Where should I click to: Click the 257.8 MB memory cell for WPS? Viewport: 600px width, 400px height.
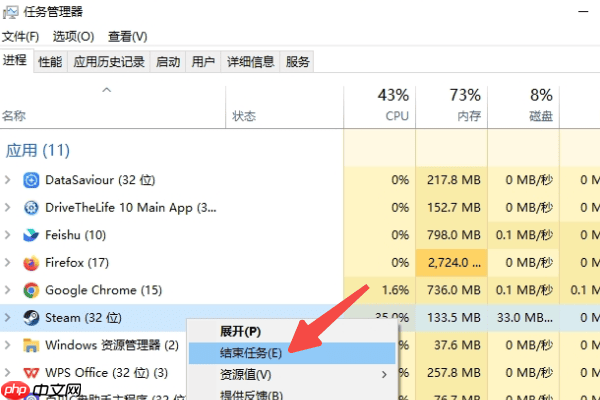point(452,373)
